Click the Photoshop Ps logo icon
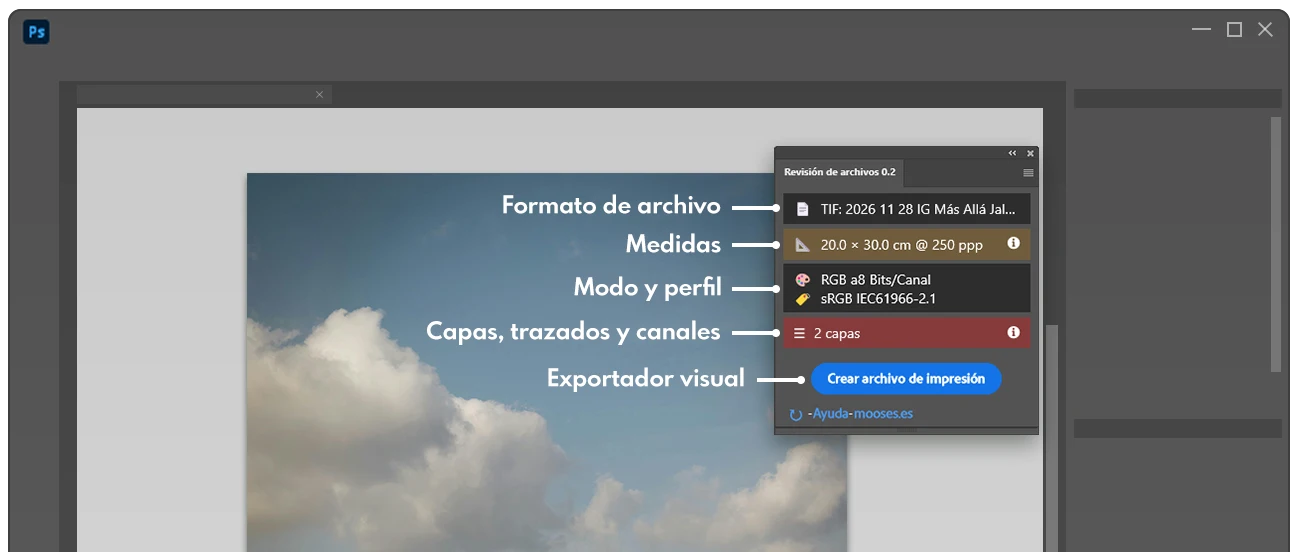 pyautogui.click(x=36, y=32)
